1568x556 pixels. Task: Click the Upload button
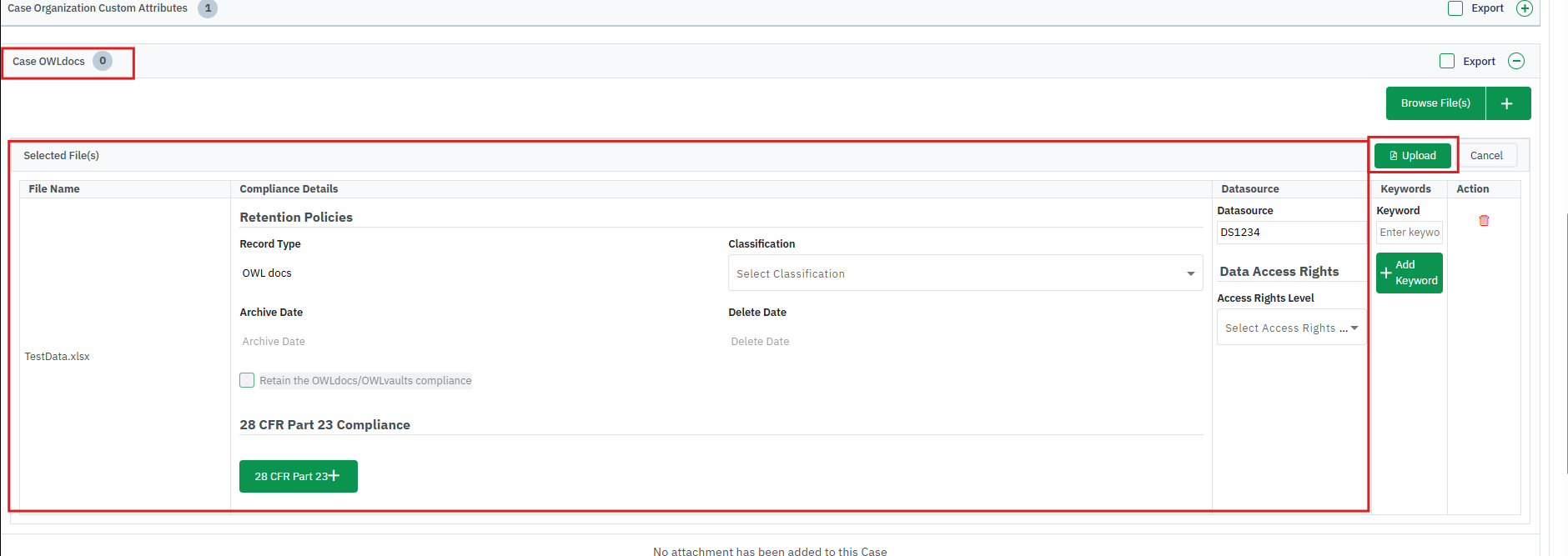tap(1412, 156)
